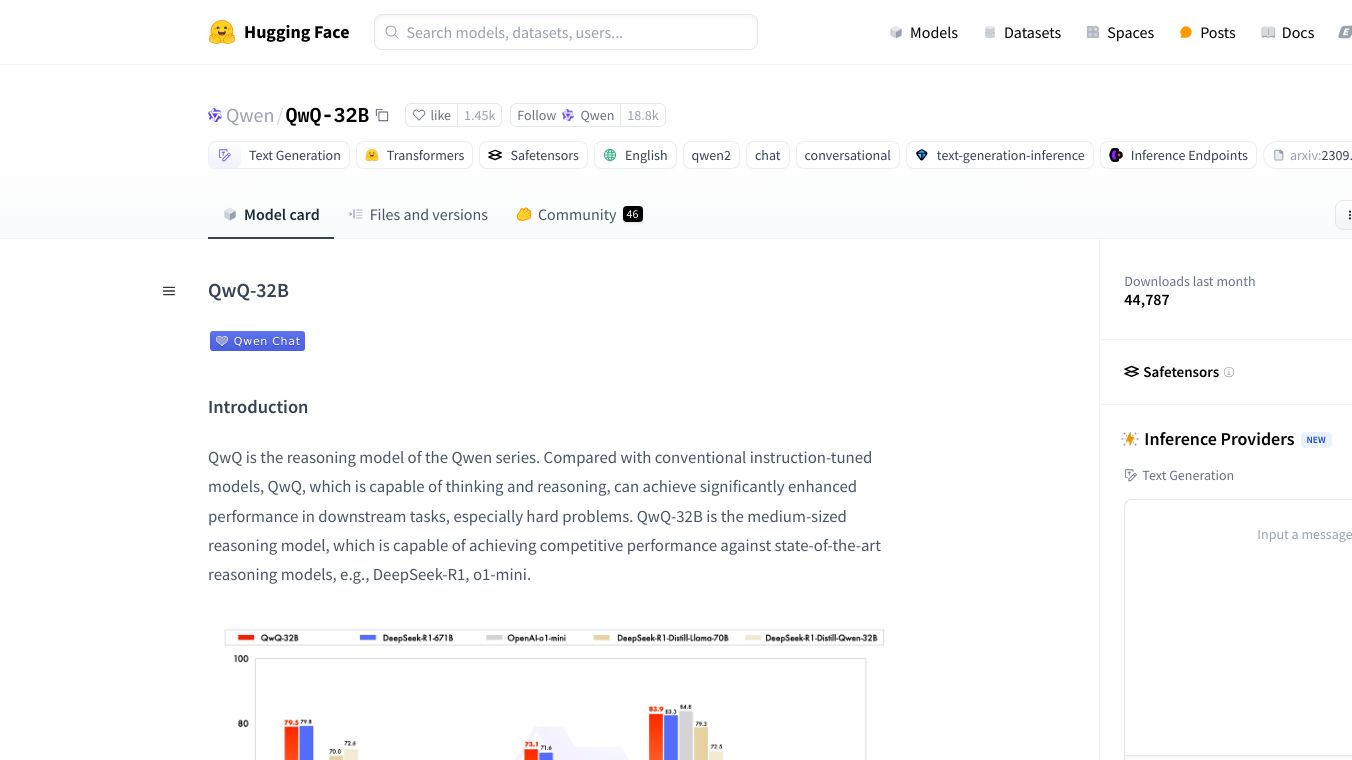This screenshot has width=1352, height=760.
Task: Open the table of contents hamburger icon
Action: tap(169, 291)
